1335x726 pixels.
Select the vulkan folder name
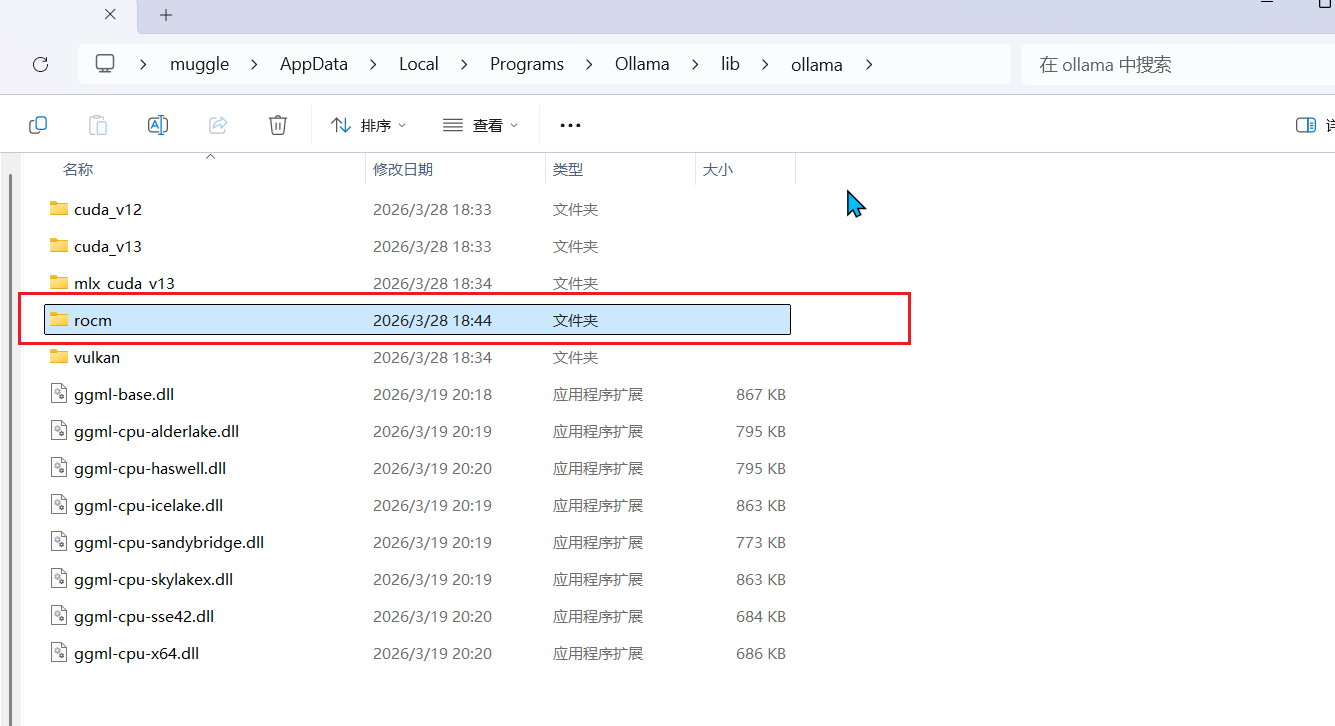(97, 357)
